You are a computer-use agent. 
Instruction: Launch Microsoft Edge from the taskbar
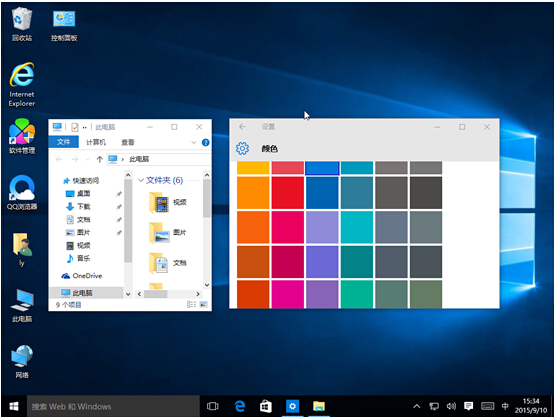click(x=240, y=406)
